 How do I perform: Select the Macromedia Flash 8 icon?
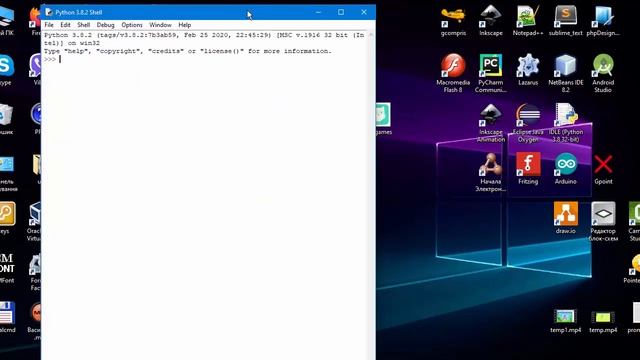pos(453,73)
